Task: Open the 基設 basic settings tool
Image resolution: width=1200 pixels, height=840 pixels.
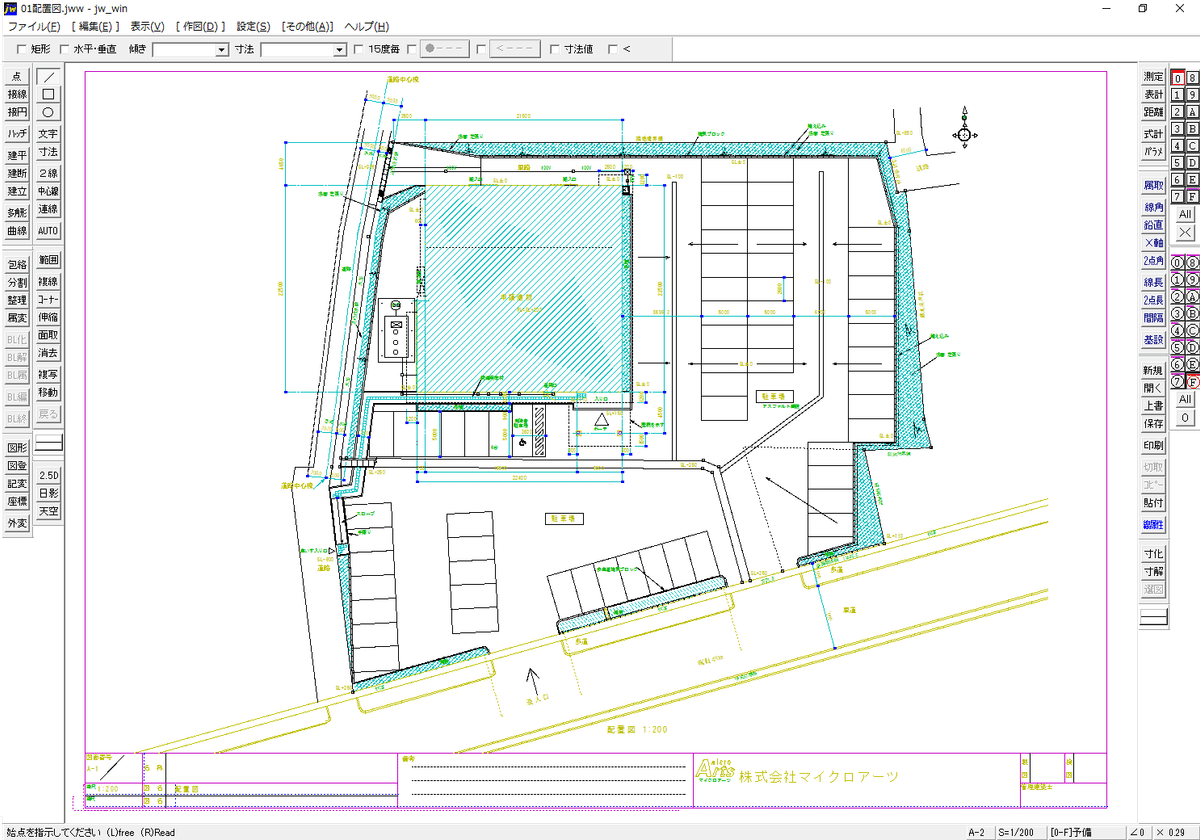Action: 1154,340
